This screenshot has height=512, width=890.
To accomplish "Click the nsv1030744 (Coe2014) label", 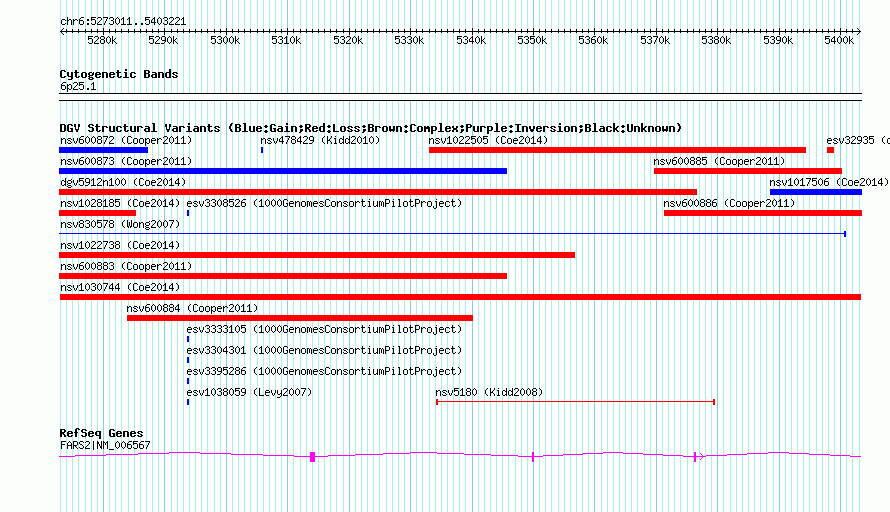I will (x=120, y=287).
